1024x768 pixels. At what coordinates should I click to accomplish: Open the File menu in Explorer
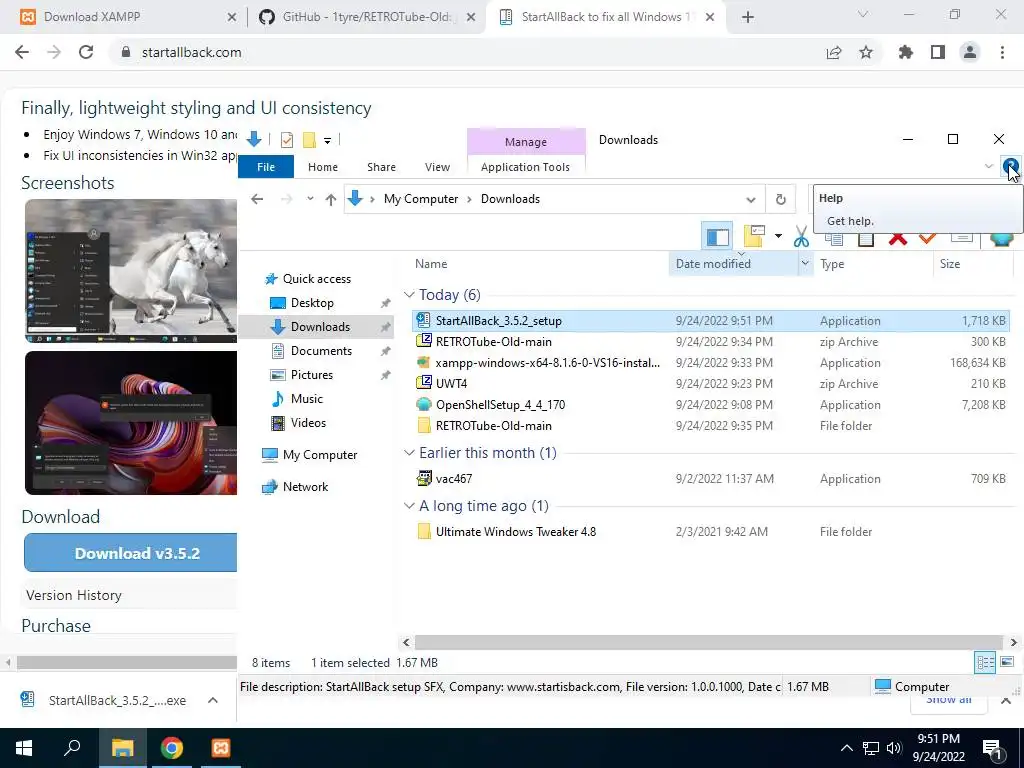(266, 167)
